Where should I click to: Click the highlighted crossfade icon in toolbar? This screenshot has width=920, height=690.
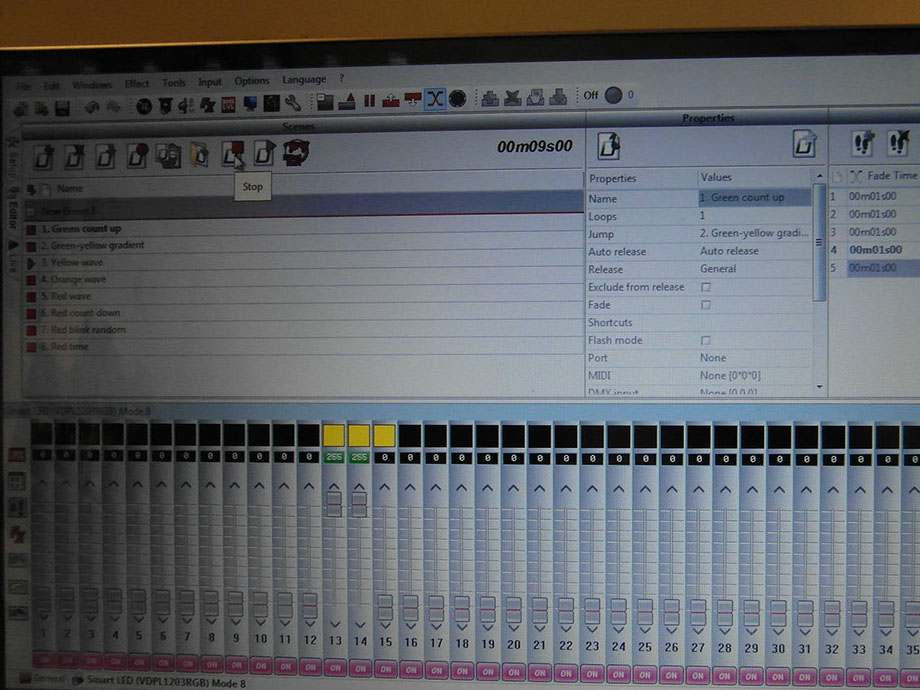coord(435,99)
